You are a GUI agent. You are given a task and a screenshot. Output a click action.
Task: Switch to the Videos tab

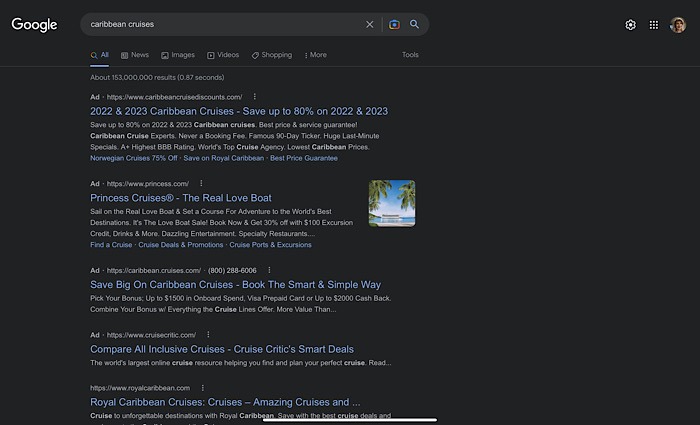(223, 55)
